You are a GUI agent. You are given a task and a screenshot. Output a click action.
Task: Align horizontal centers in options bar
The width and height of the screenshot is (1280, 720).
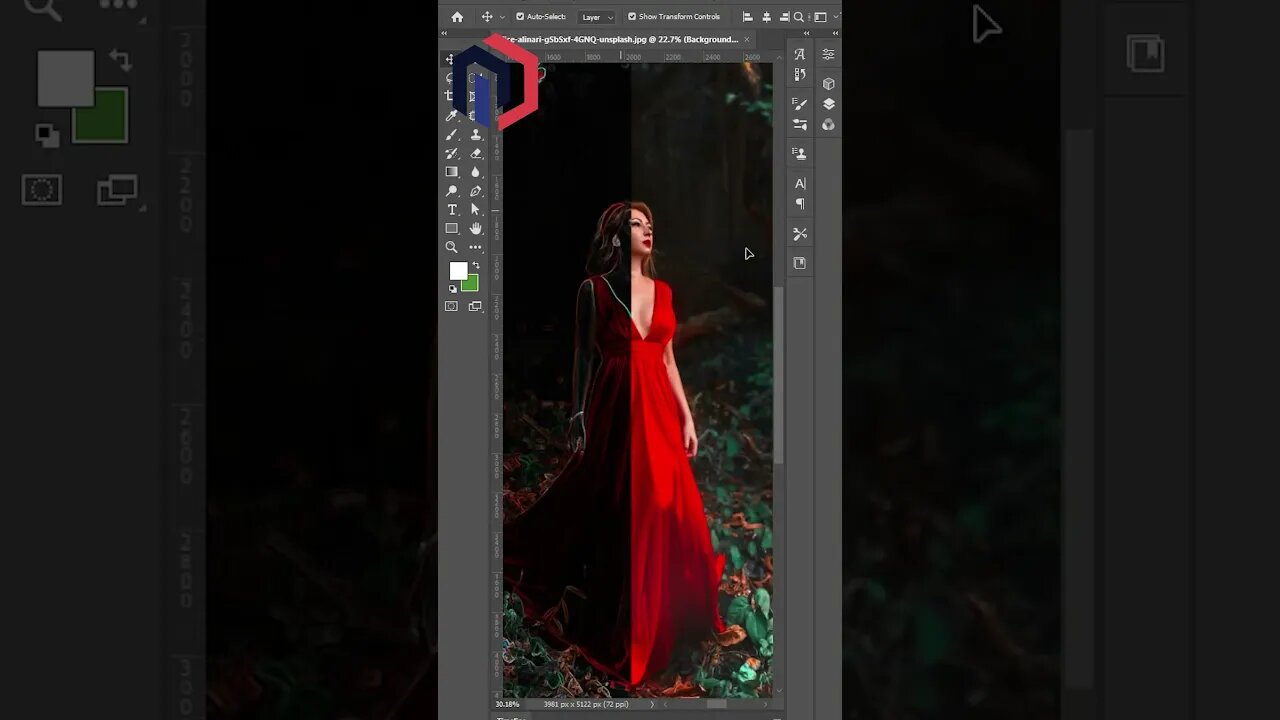pos(766,17)
